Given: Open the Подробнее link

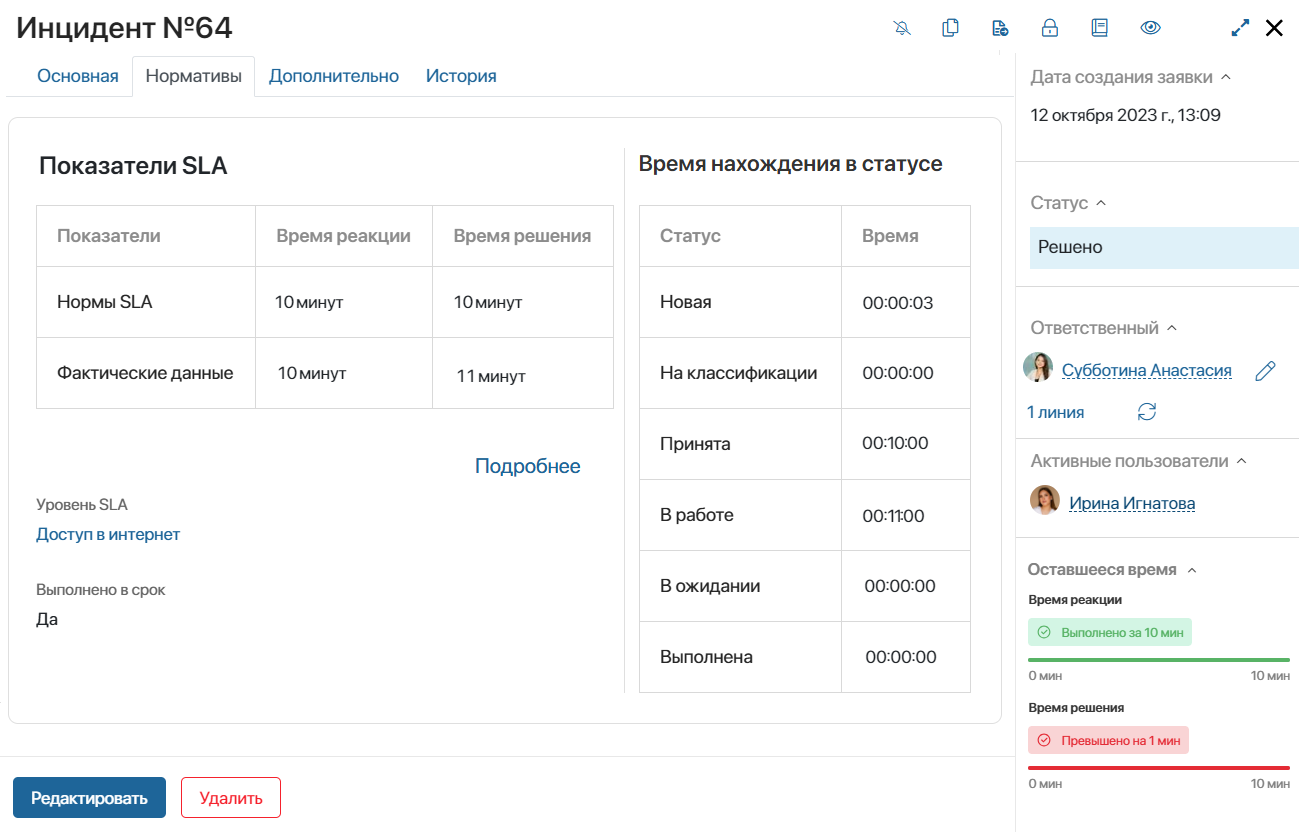Looking at the screenshot, I should tap(528, 466).
